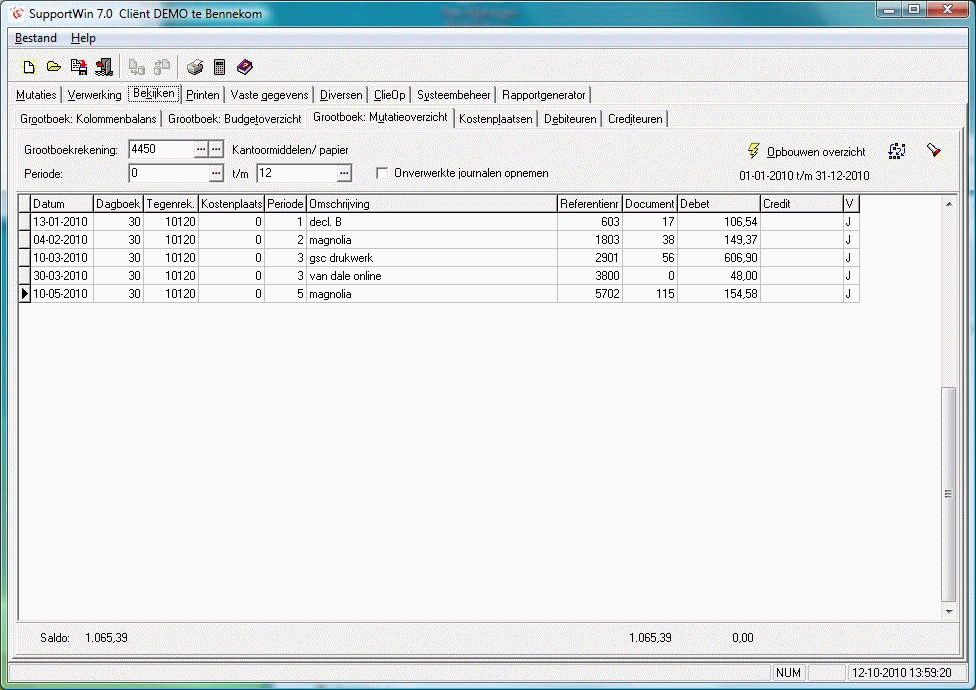This screenshot has height=690, width=976.
Task: Click the vertical scrollbar down arrow
Action: click(949, 611)
